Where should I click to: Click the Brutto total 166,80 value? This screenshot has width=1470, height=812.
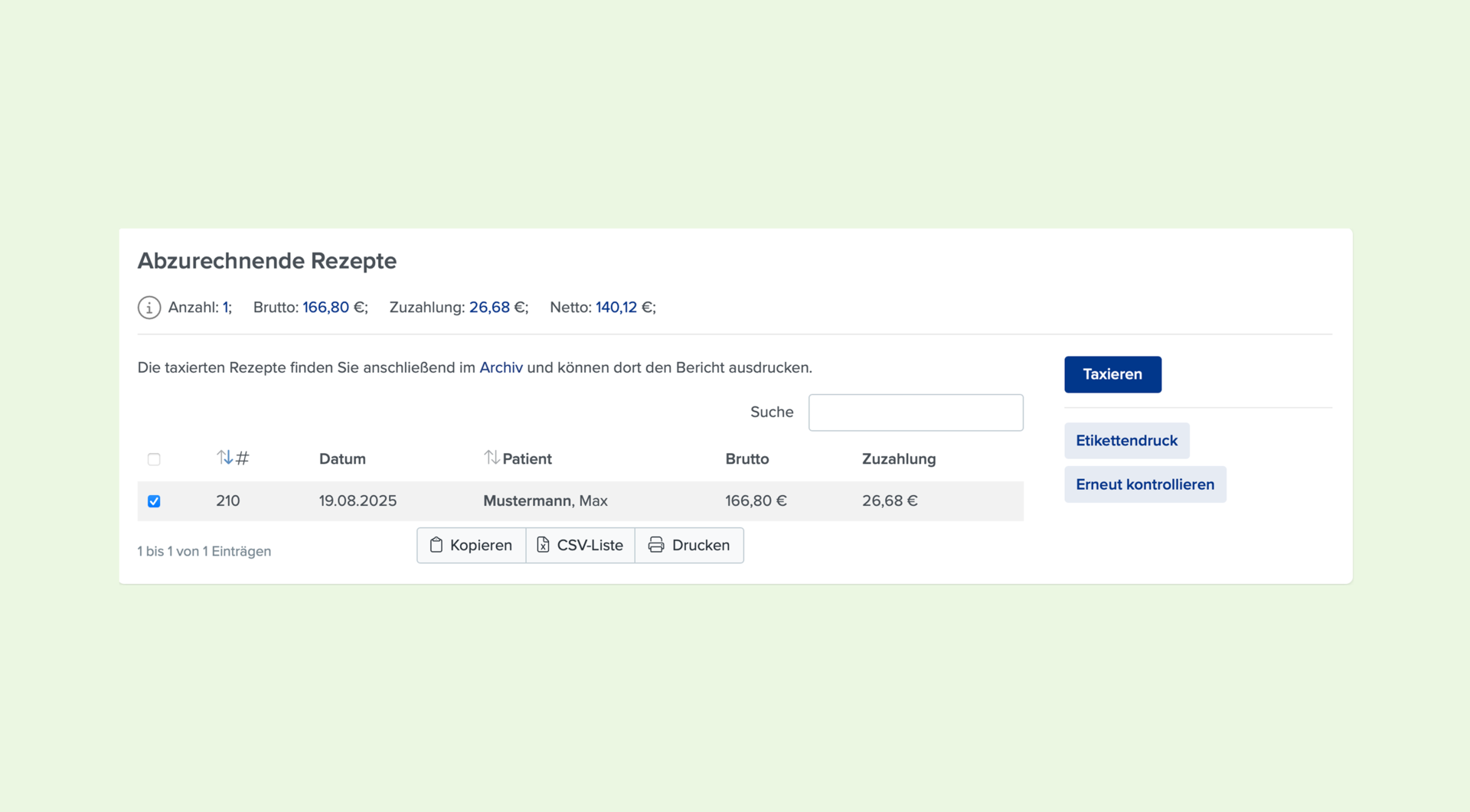pyautogui.click(x=325, y=307)
